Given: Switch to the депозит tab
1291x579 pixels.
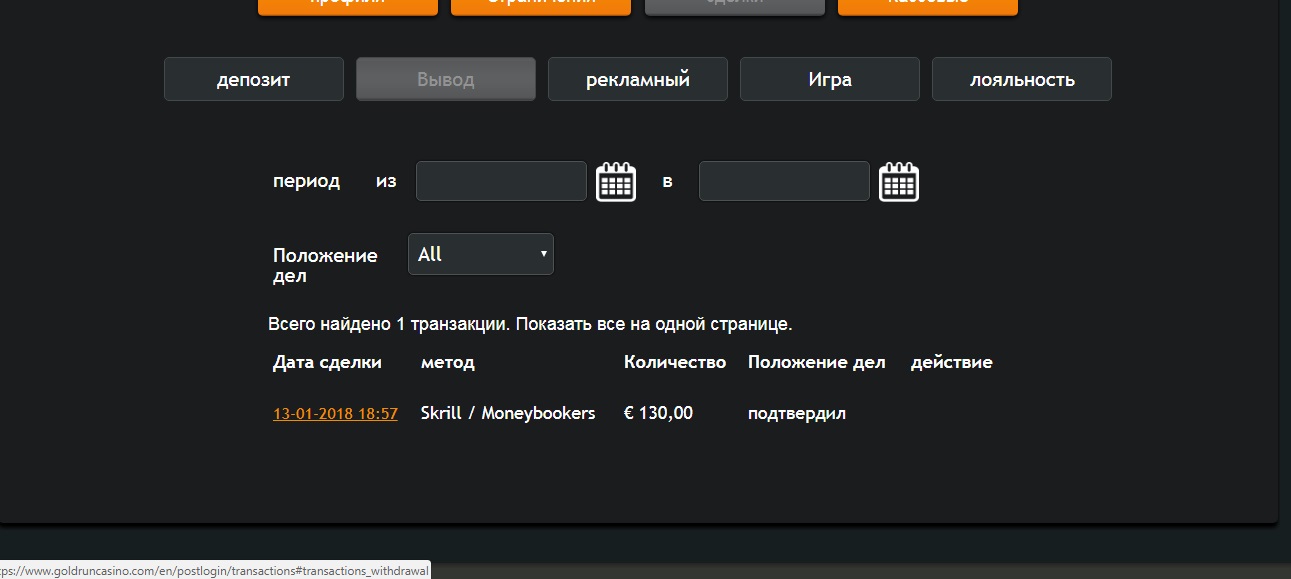Looking at the screenshot, I should click(x=253, y=78).
